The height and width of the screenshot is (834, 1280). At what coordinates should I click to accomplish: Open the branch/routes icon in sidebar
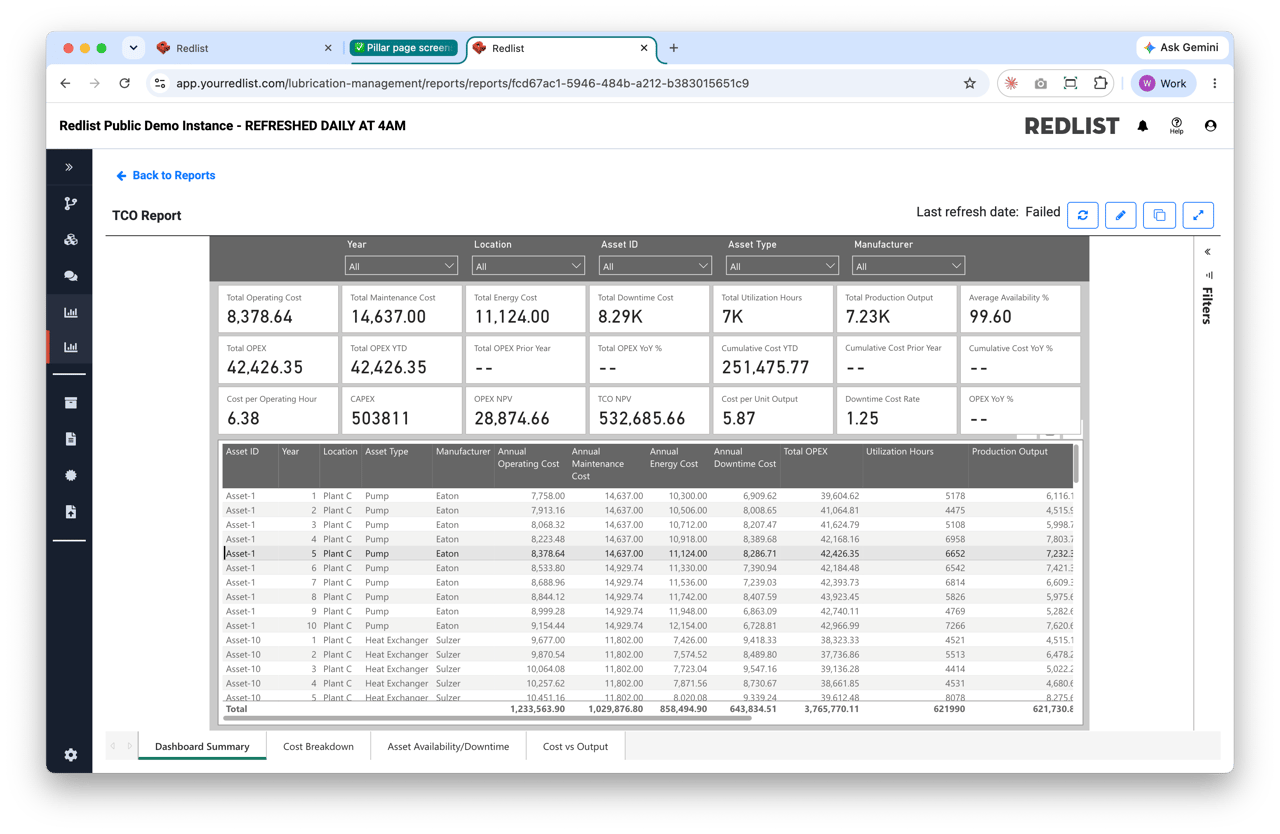70,203
